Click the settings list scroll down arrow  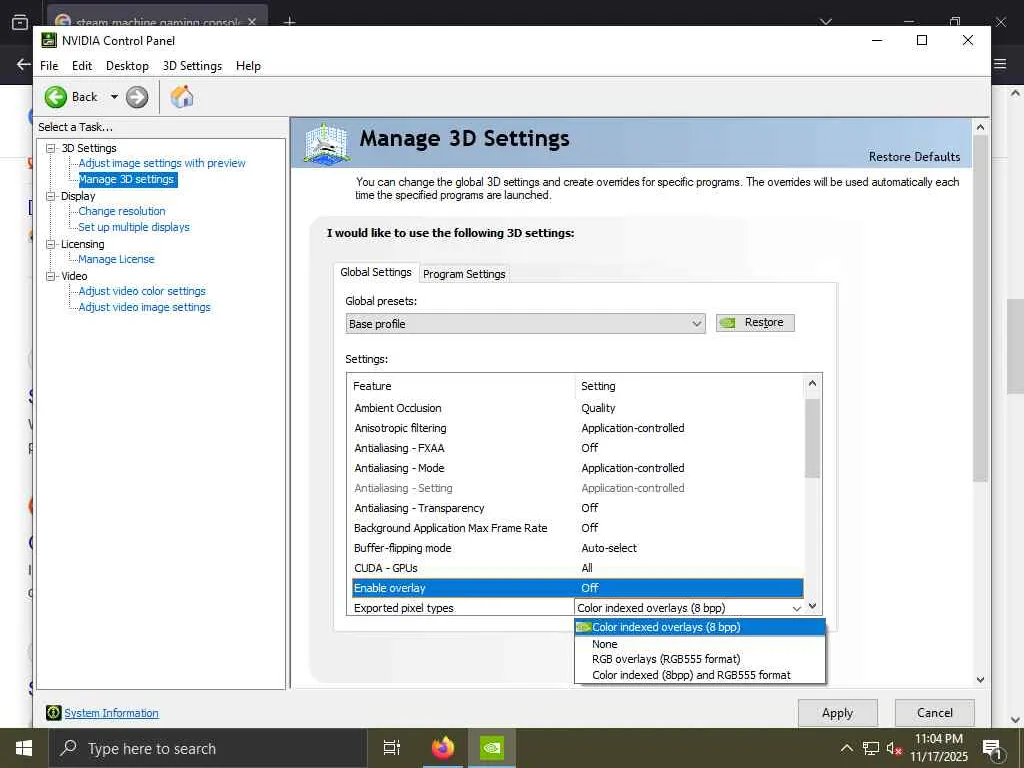click(812, 606)
